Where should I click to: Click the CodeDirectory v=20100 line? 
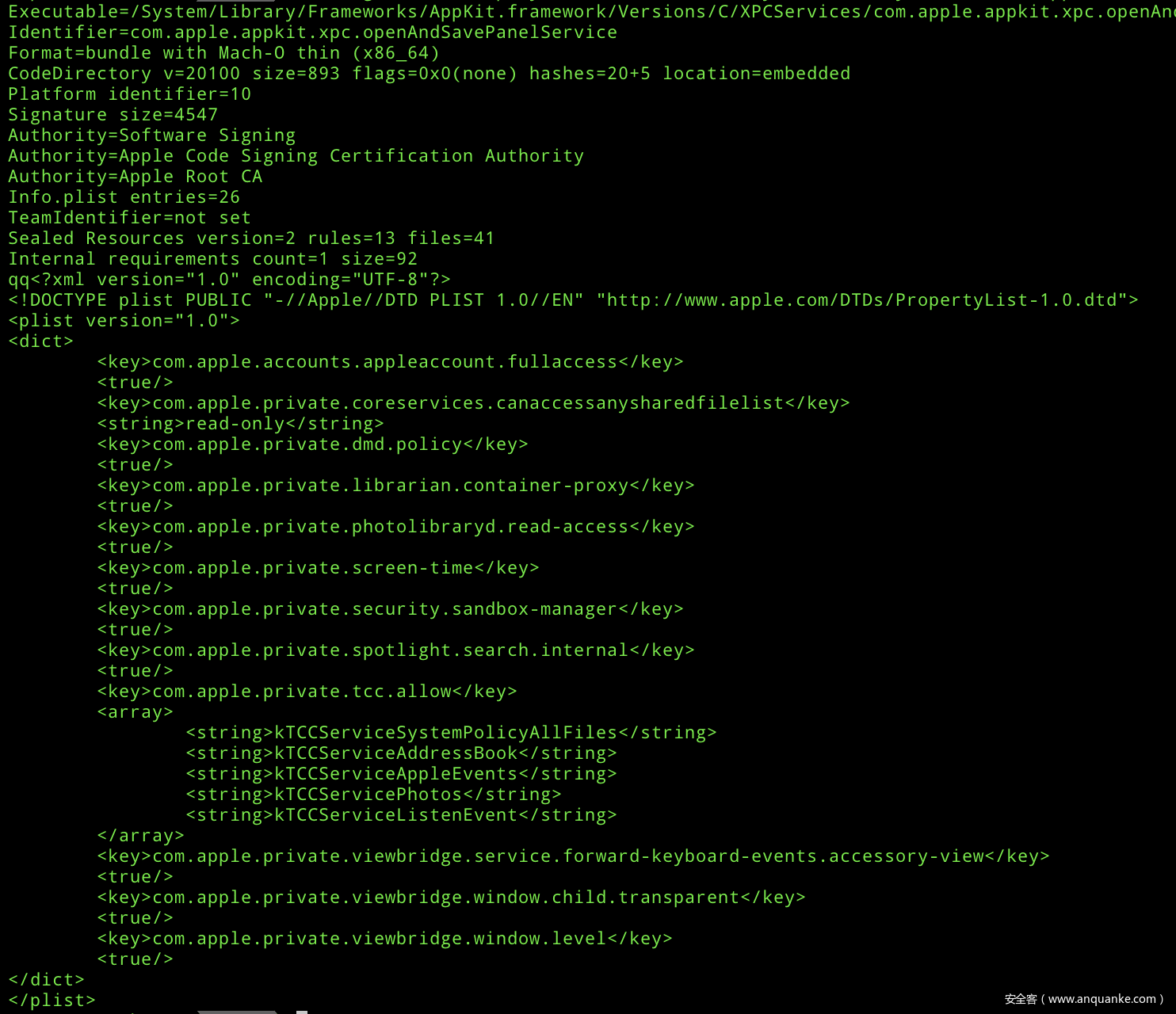(429, 74)
